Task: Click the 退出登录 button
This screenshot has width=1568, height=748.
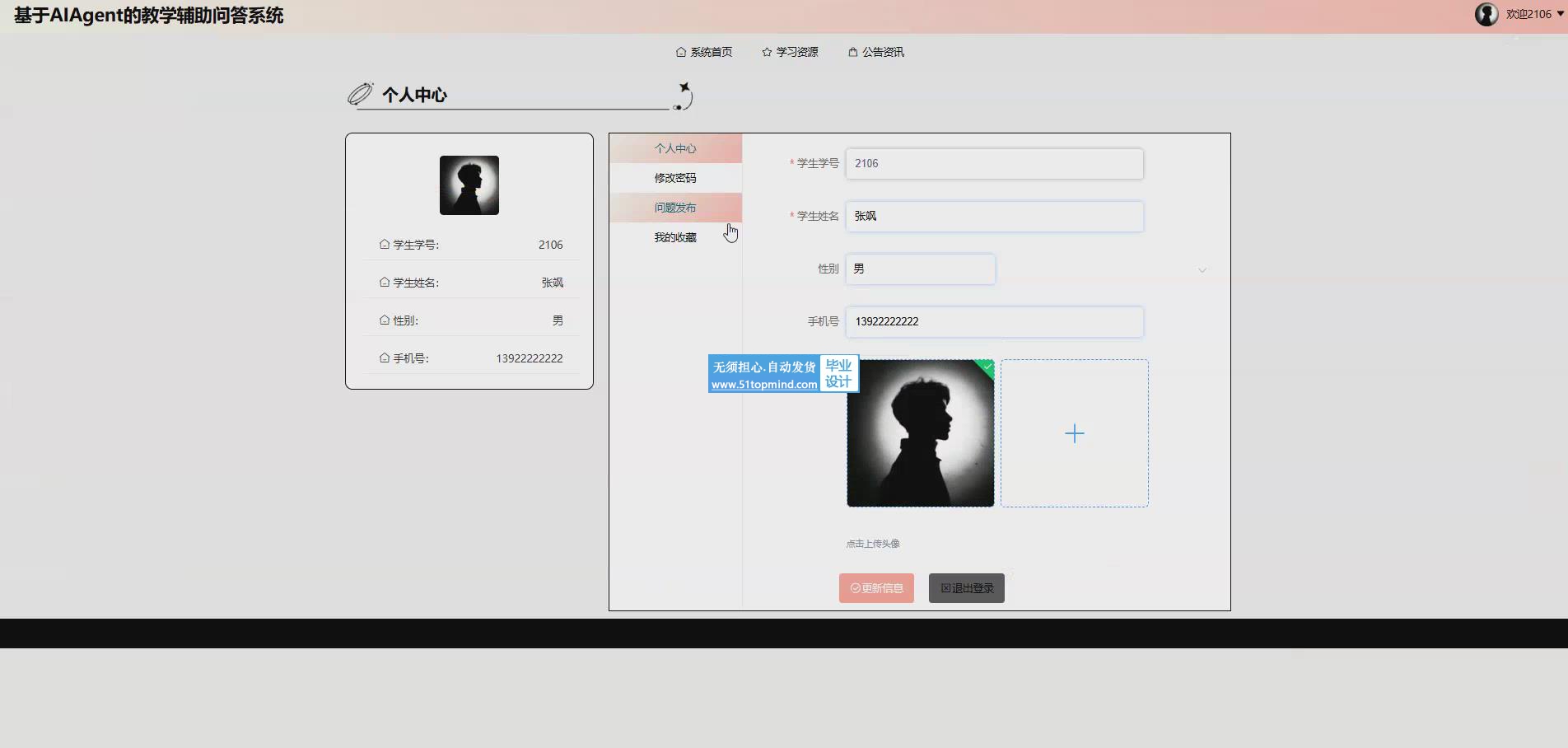Action: pos(966,588)
